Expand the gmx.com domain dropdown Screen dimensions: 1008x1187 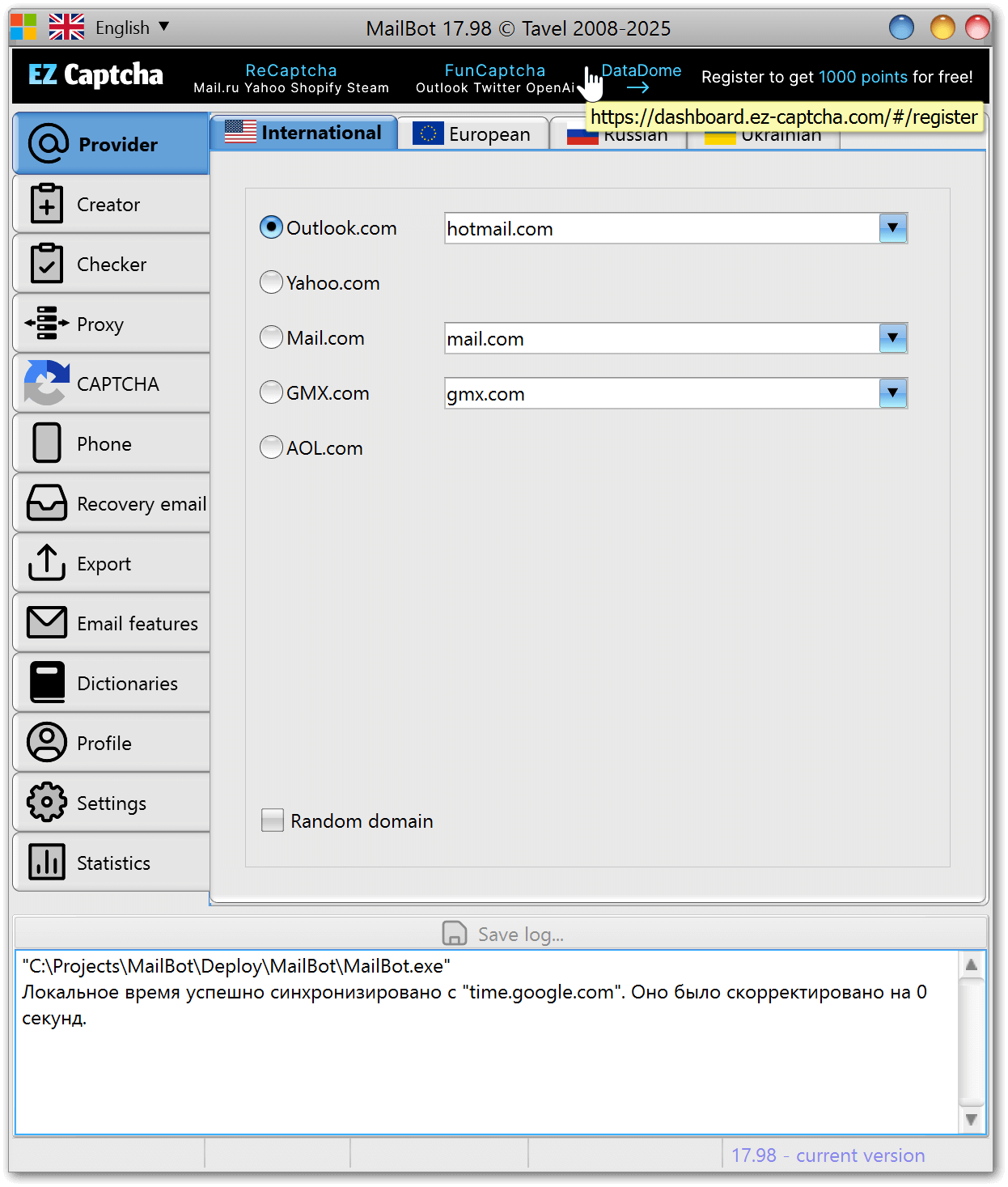(x=892, y=394)
